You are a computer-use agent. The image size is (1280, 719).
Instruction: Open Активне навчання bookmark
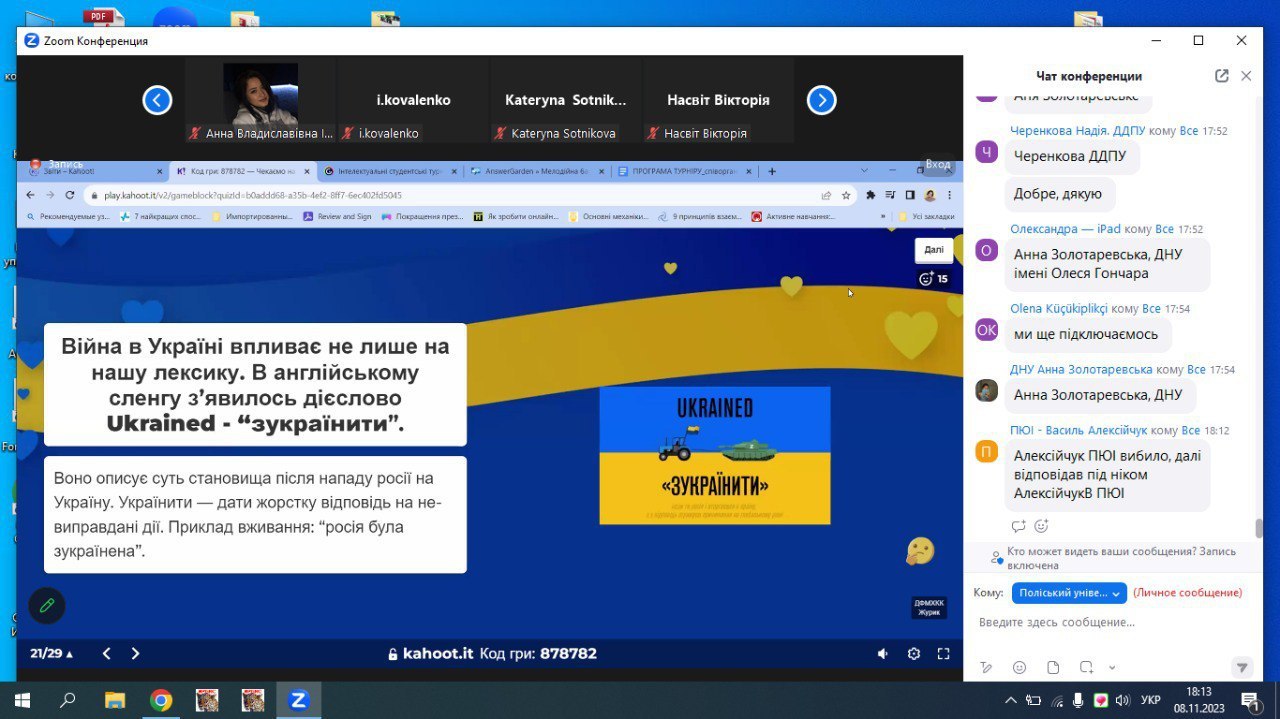(794, 216)
